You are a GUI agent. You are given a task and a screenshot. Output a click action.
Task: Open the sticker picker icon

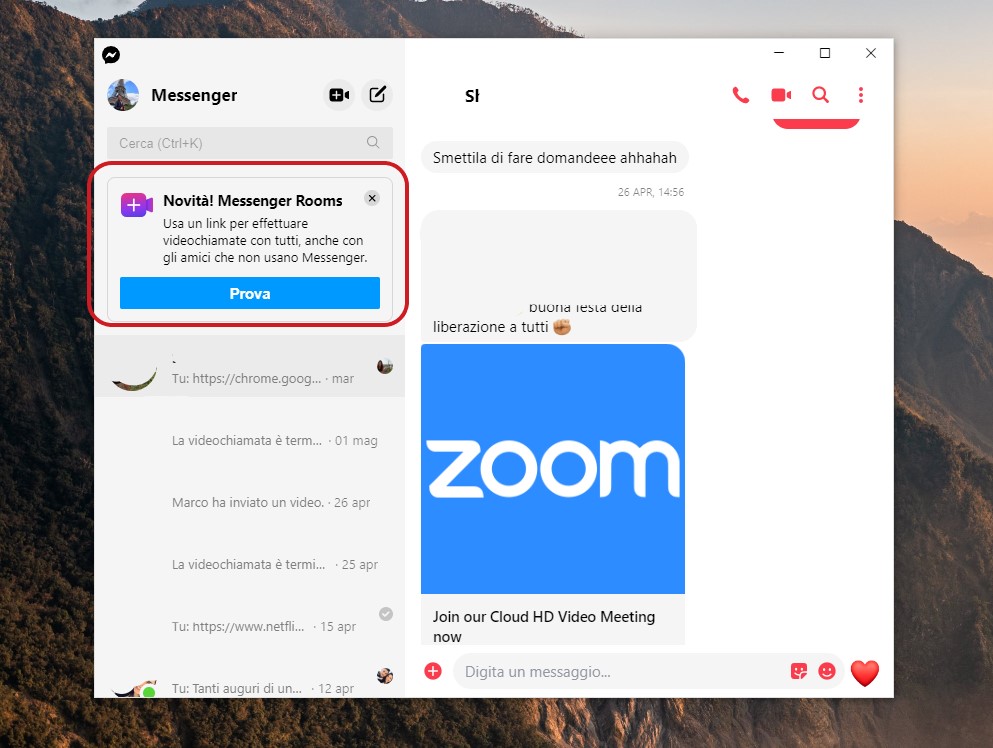coord(799,671)
